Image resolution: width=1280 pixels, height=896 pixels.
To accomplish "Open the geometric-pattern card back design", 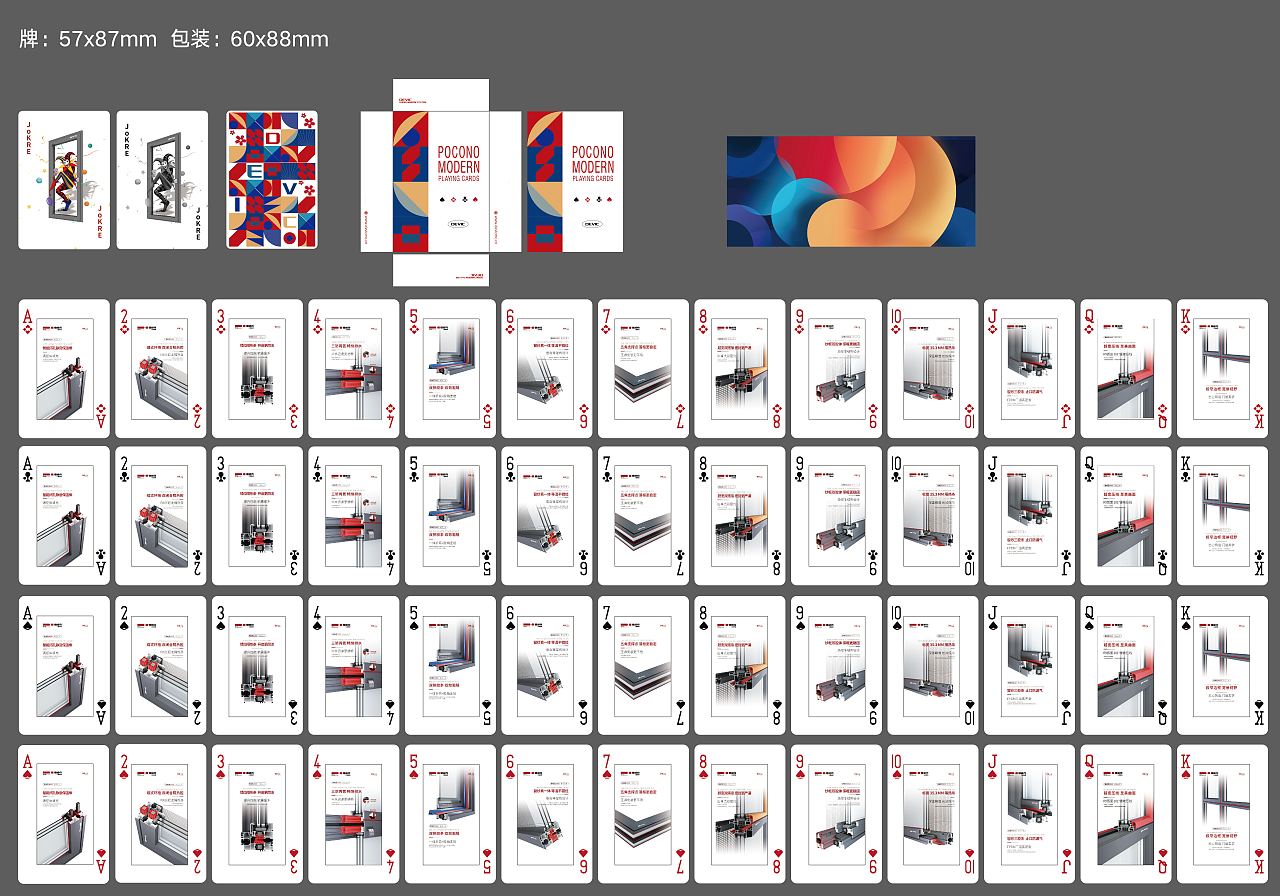I will (x=271, y=180).
